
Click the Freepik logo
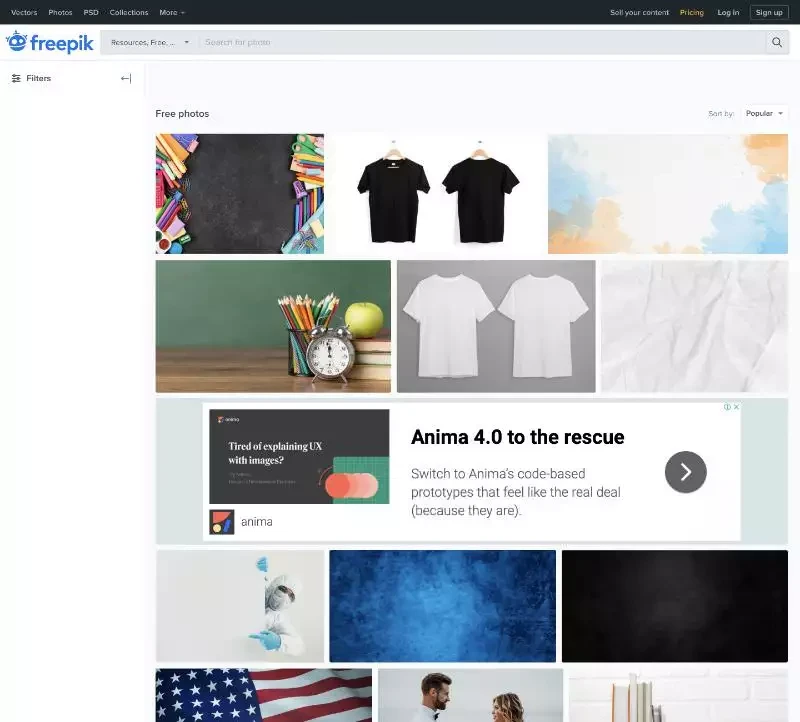tap(49, 42)
